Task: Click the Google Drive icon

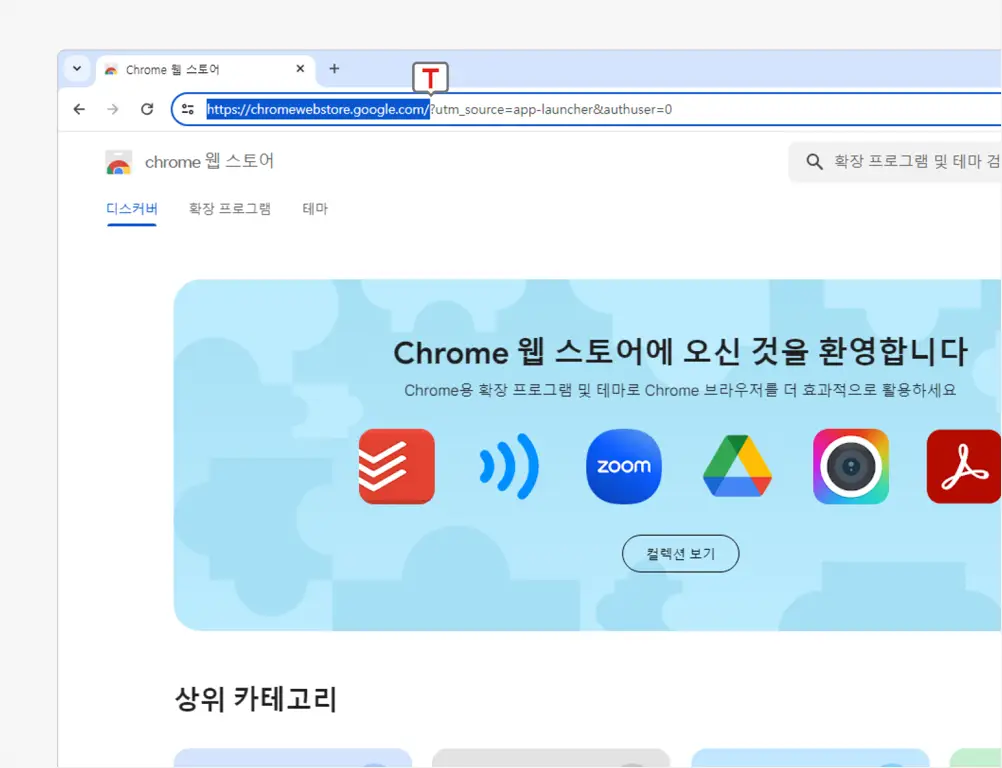Action: 737,466
